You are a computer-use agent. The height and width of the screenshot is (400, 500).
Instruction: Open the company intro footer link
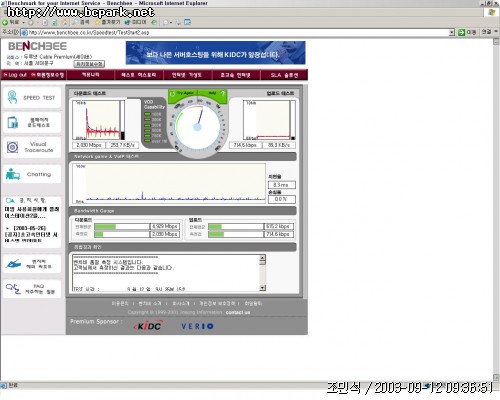[180, 304]
